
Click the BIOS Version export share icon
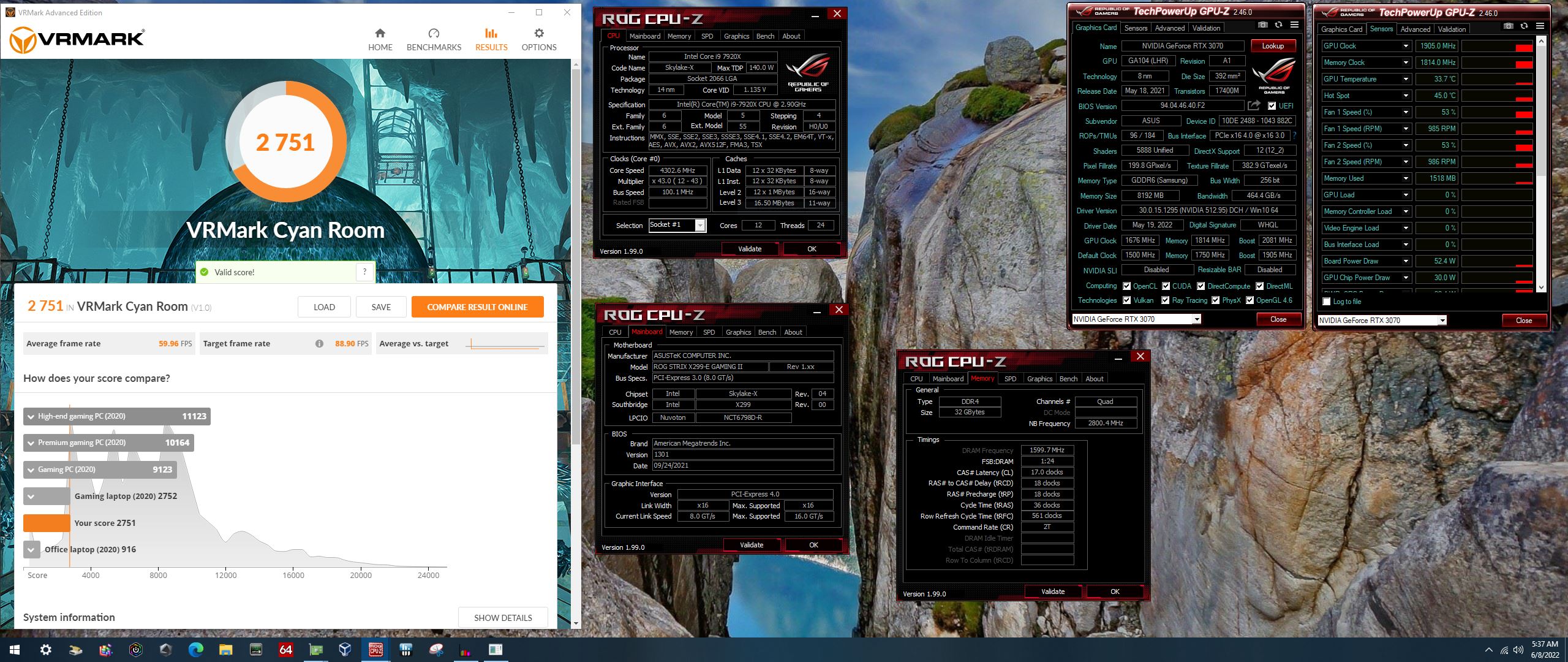click(1254, 105)
